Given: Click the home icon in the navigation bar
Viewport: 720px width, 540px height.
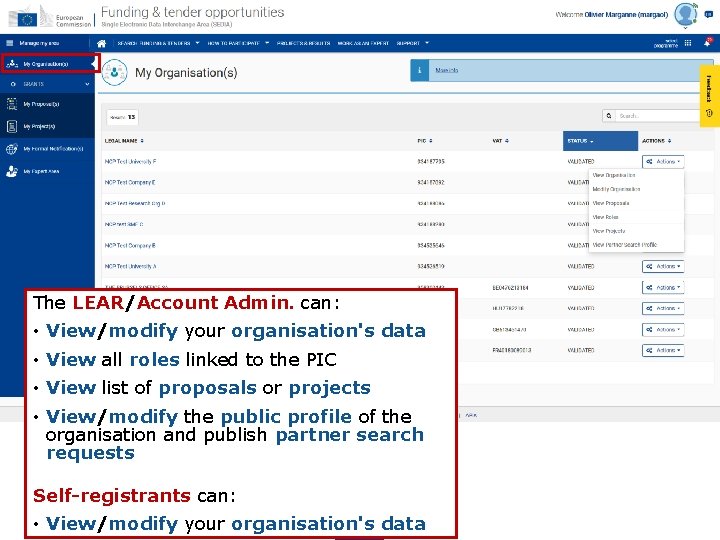Looking at the screenshot, I should point(101,43).
